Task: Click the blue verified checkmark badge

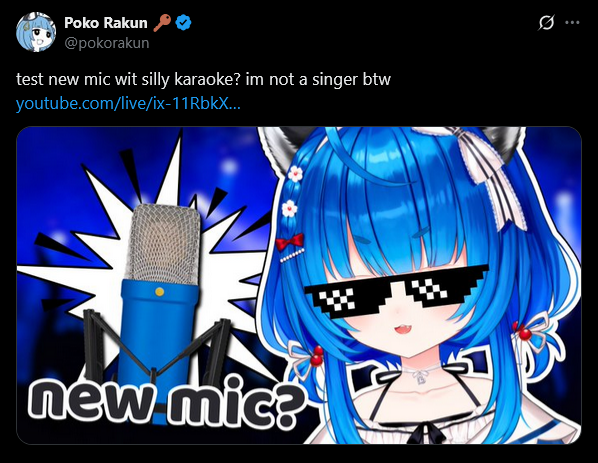Action: [x=183, y=23]
